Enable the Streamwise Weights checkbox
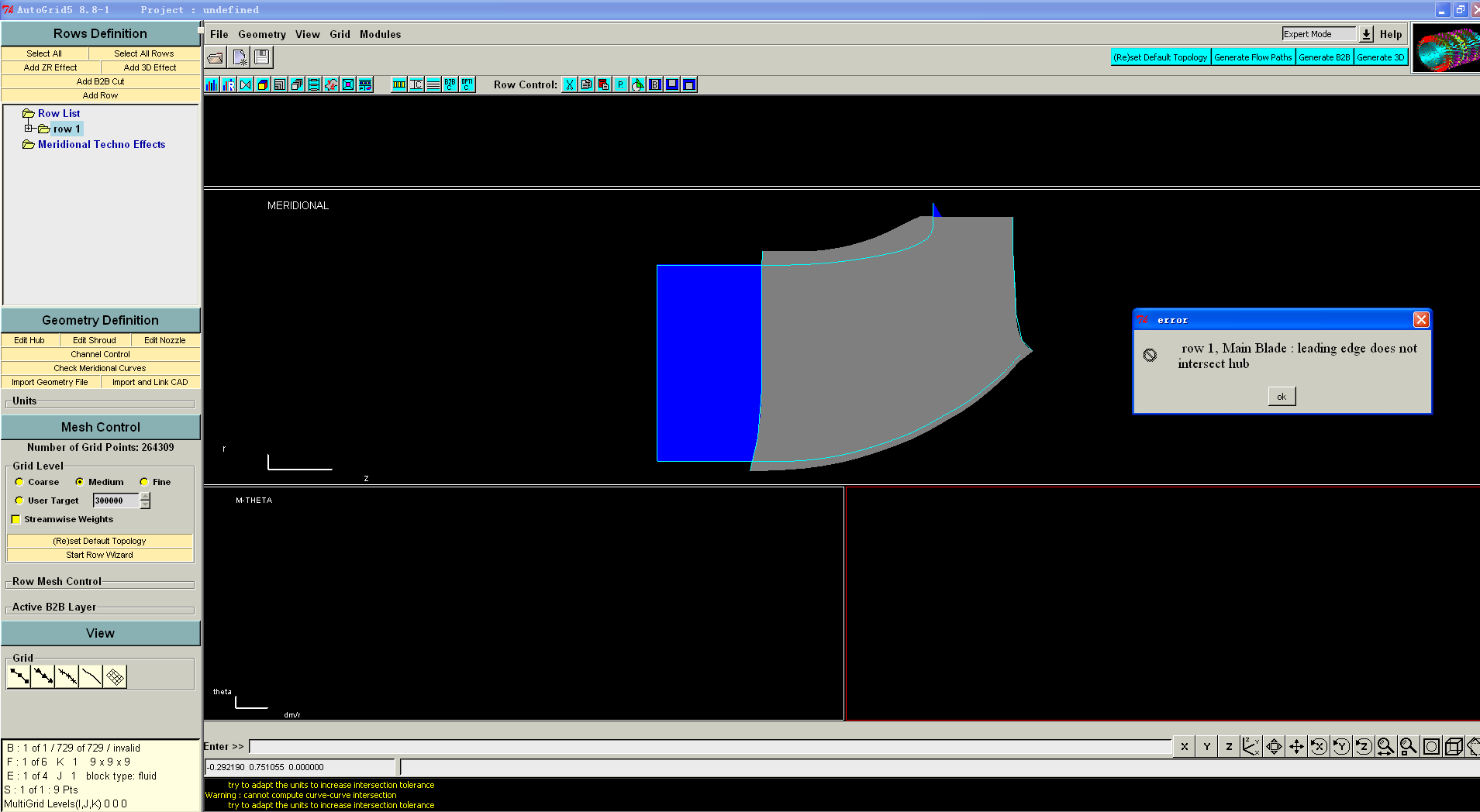This screenshot has width=1480, height=812. point(16,520)
